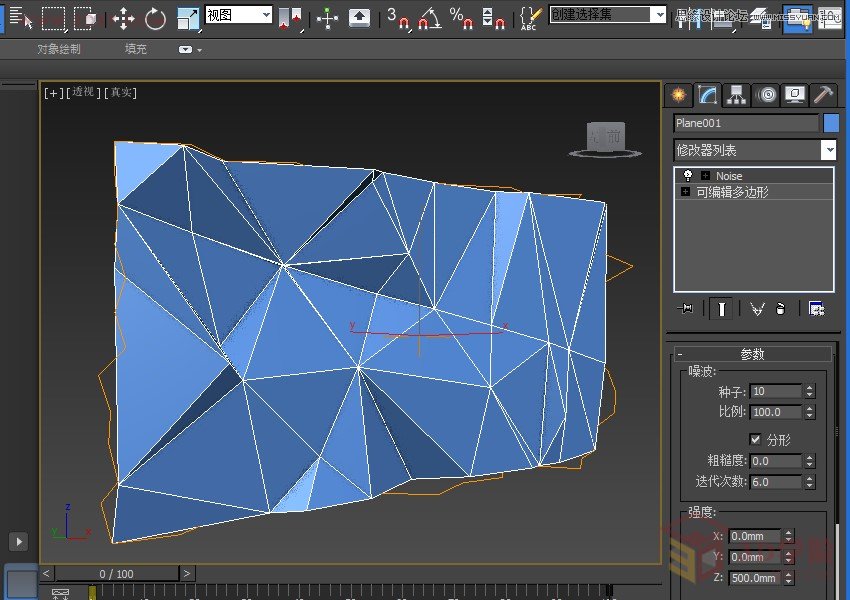Click Make Unique in the modifier stack

pyautogui.click(x=756, y=309)
